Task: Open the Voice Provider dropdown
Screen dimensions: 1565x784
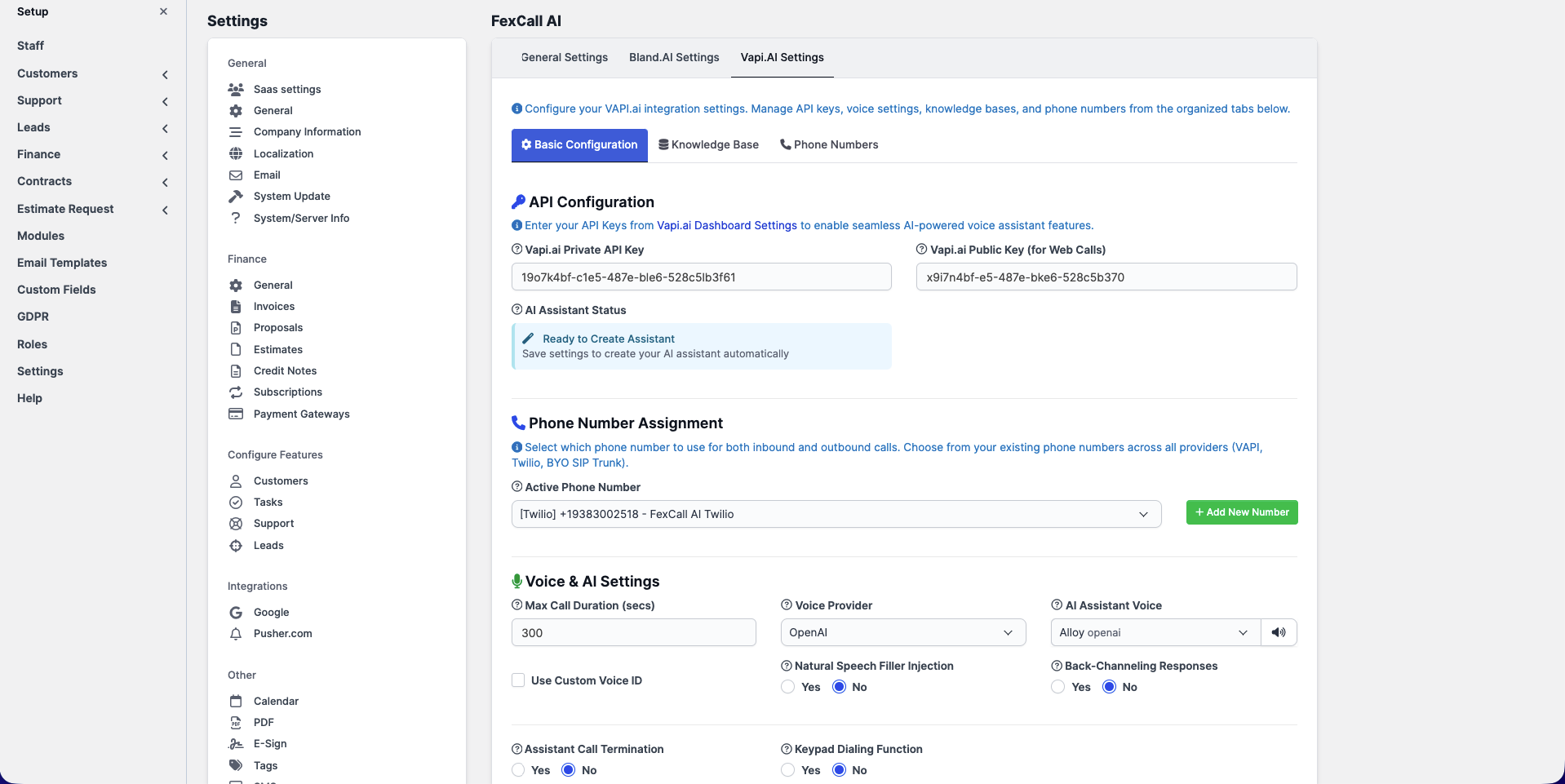Action: [x=902, y=632]
